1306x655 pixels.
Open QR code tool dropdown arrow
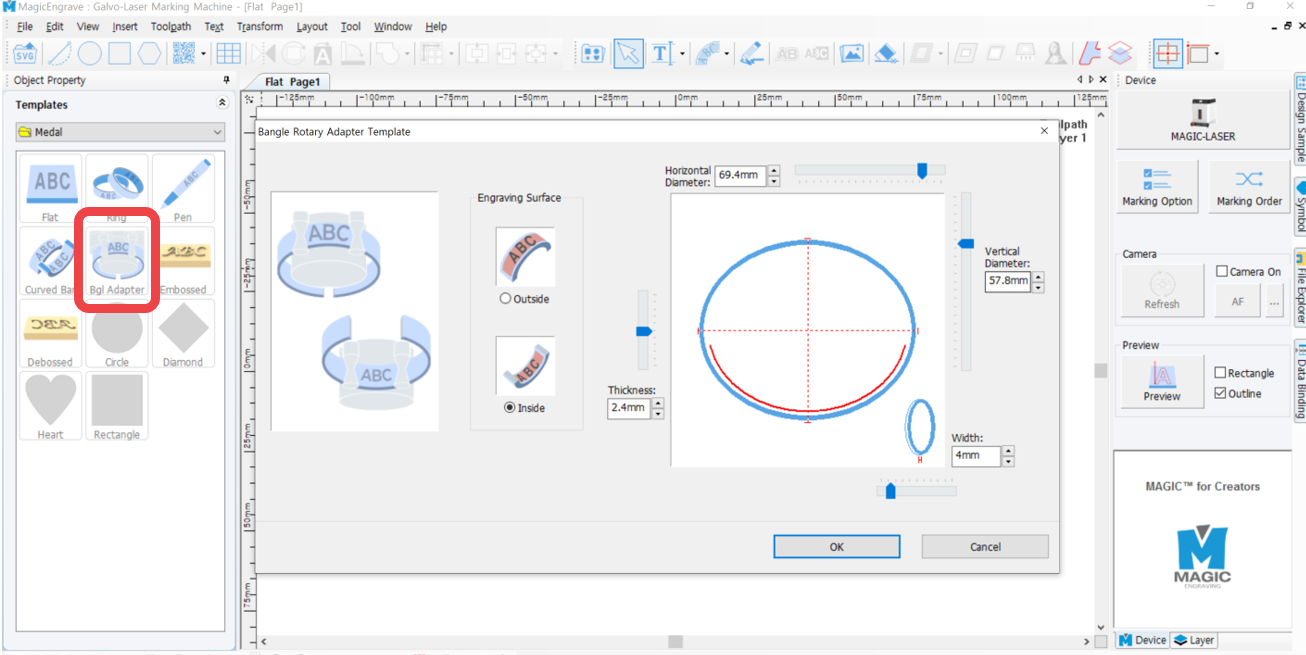[x=203, y=54]
